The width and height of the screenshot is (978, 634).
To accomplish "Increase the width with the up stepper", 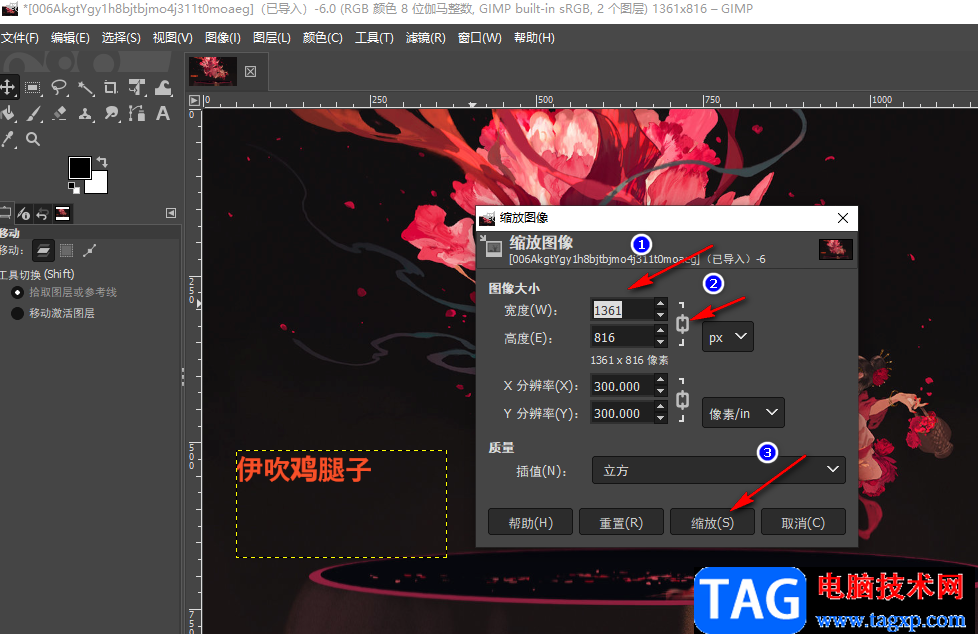I will (x=661, y=304).
